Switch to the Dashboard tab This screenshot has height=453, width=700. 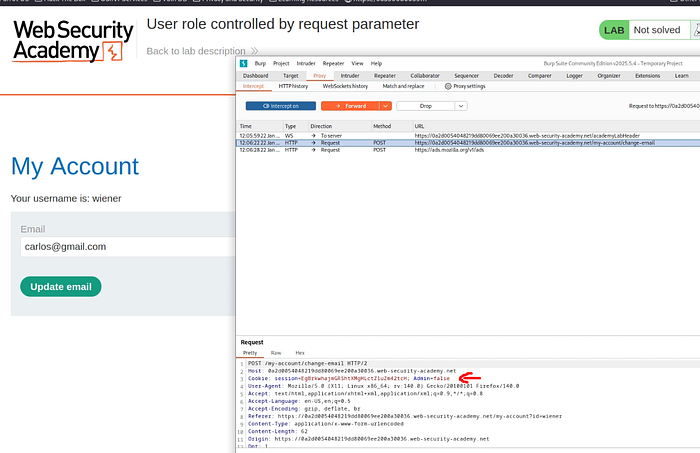(x=255, y=76)
